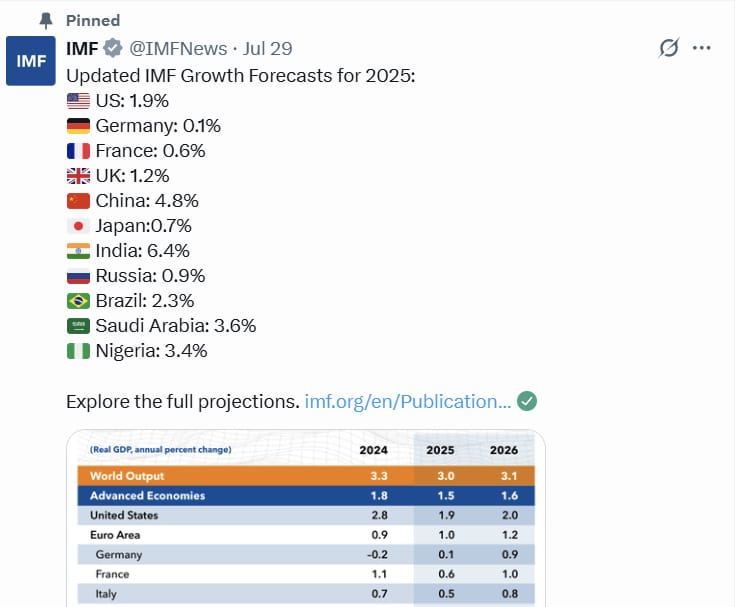The image size is (736, 607).
Task: Click the Saudi Arabia flag emoji
Action: tap(78, 325)
